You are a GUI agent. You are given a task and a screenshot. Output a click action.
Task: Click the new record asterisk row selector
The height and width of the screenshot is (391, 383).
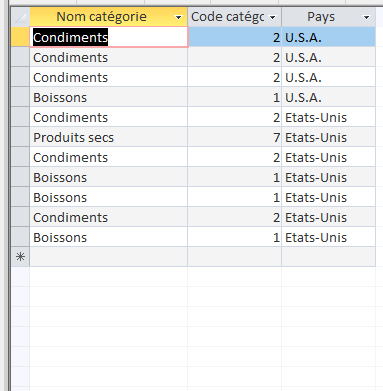20,257
